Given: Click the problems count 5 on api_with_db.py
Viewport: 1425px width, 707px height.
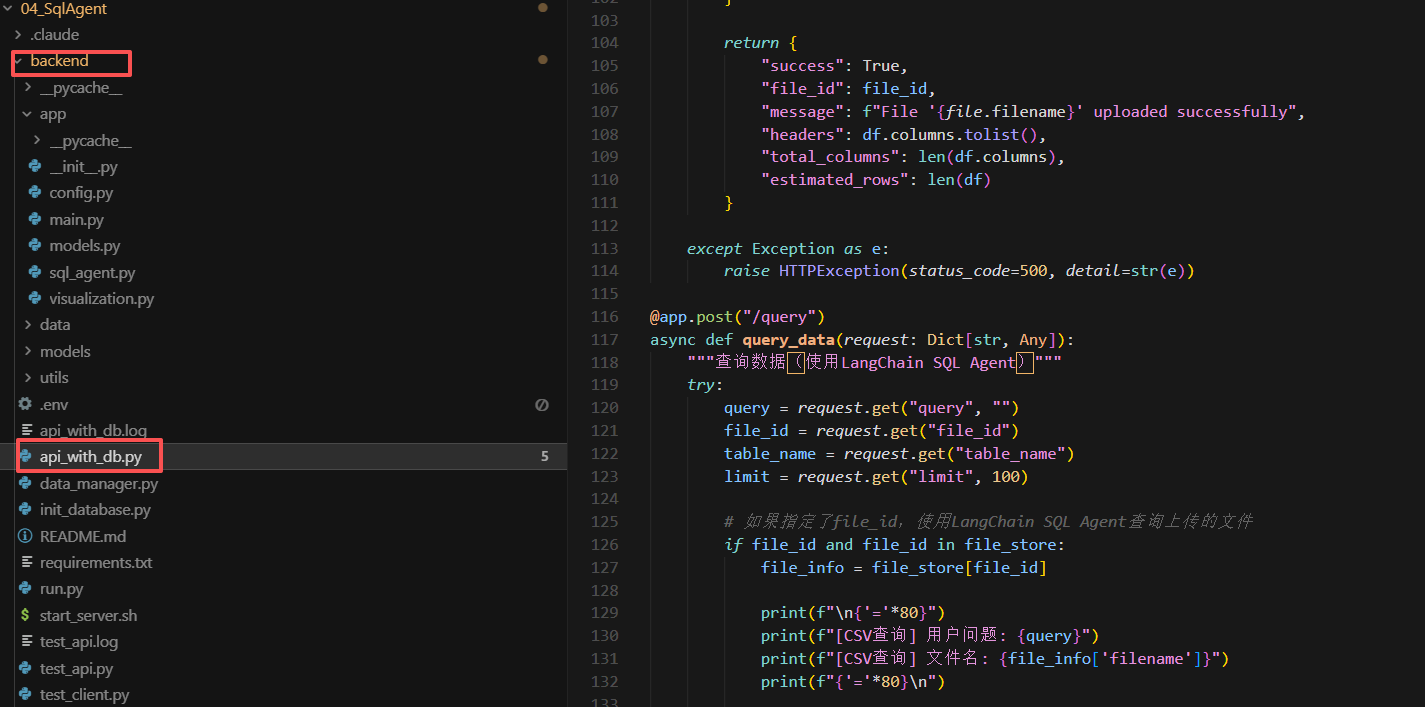Looking at the screenshot, I should (545, 457).
